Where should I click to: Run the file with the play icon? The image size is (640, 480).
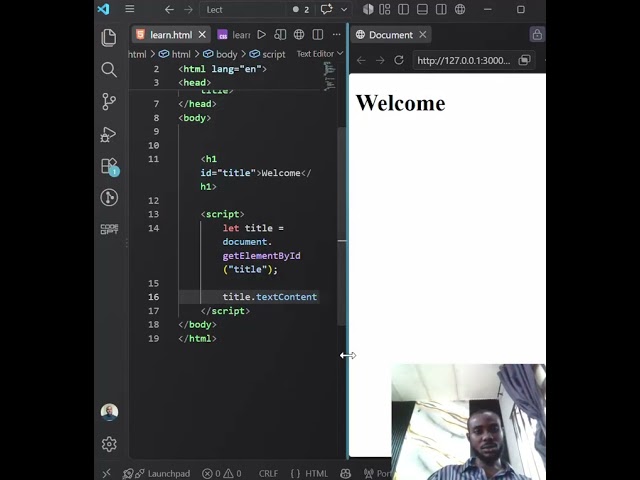pos(262,35)
